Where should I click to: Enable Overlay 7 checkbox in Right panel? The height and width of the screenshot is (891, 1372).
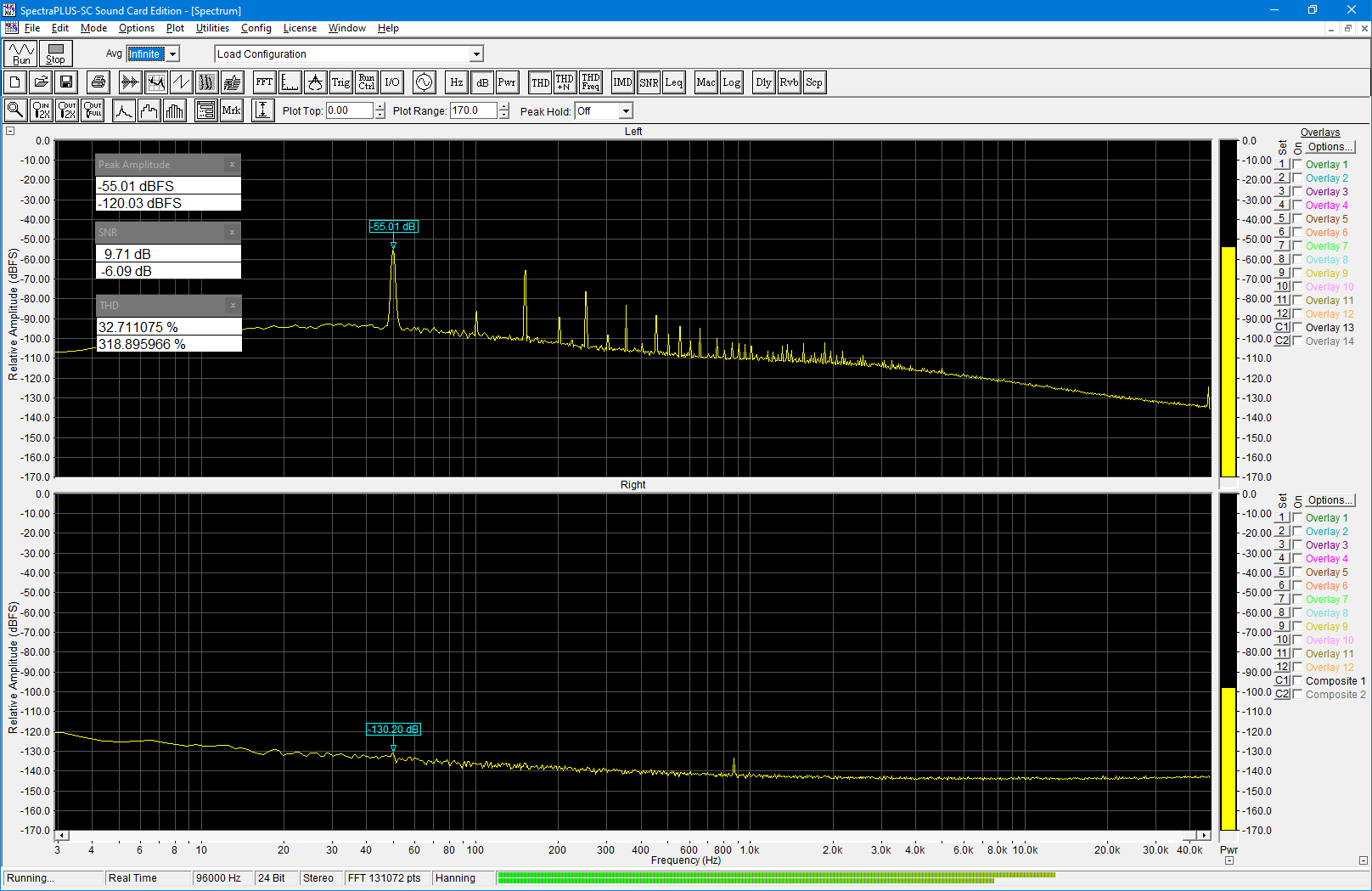[1297, 600]
